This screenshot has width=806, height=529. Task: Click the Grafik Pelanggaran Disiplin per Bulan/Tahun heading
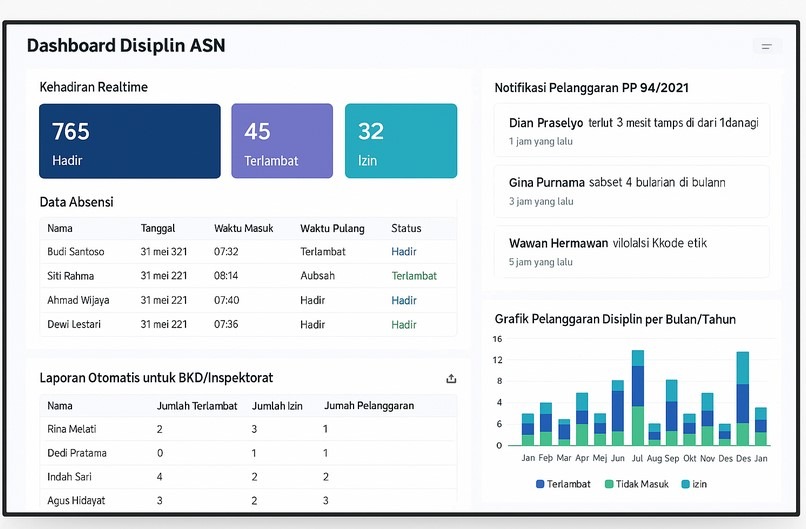(x=615, y=319)
